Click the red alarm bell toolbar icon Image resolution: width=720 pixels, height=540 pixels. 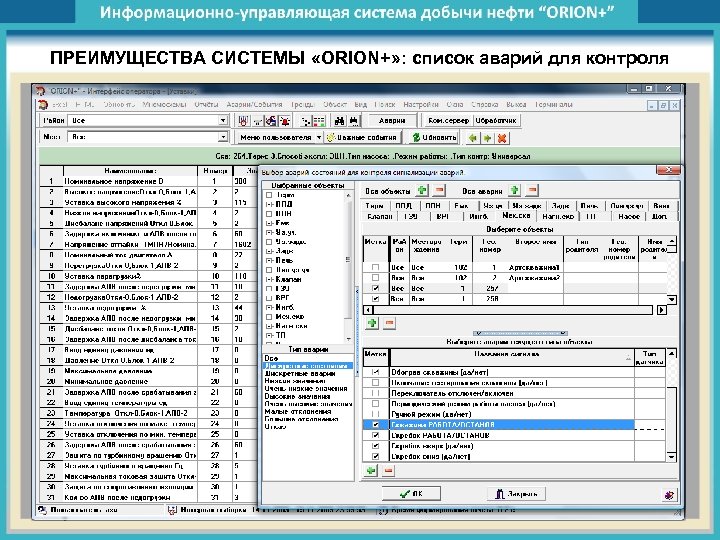(x=285, y=121)
